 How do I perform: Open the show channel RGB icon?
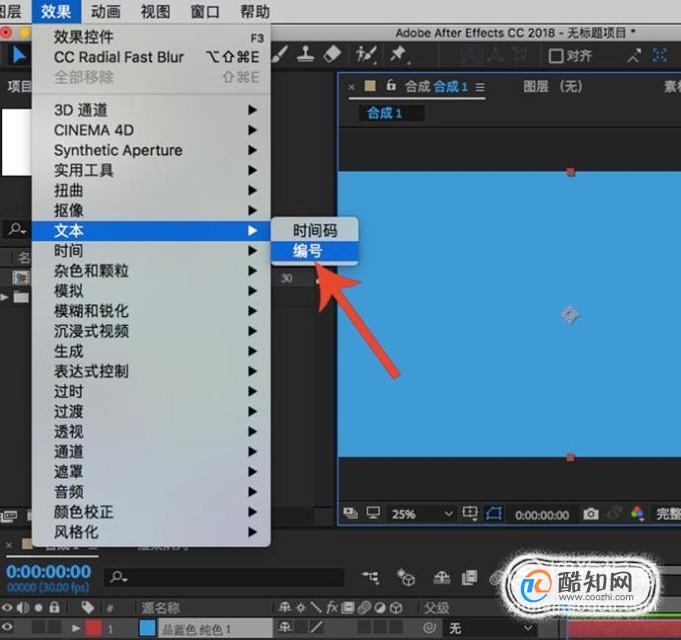pos(637,513)
